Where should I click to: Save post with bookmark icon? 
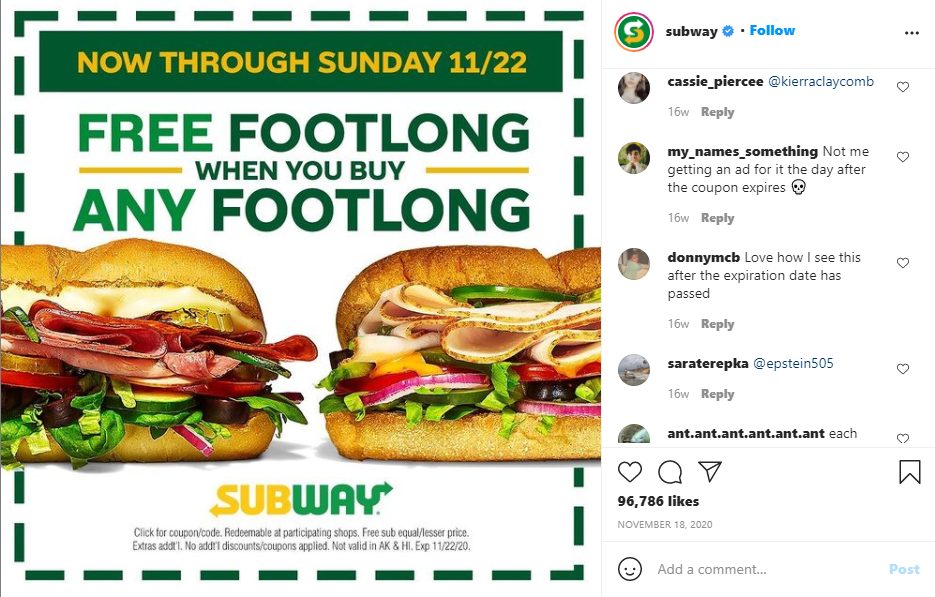(x=910, y=472)
